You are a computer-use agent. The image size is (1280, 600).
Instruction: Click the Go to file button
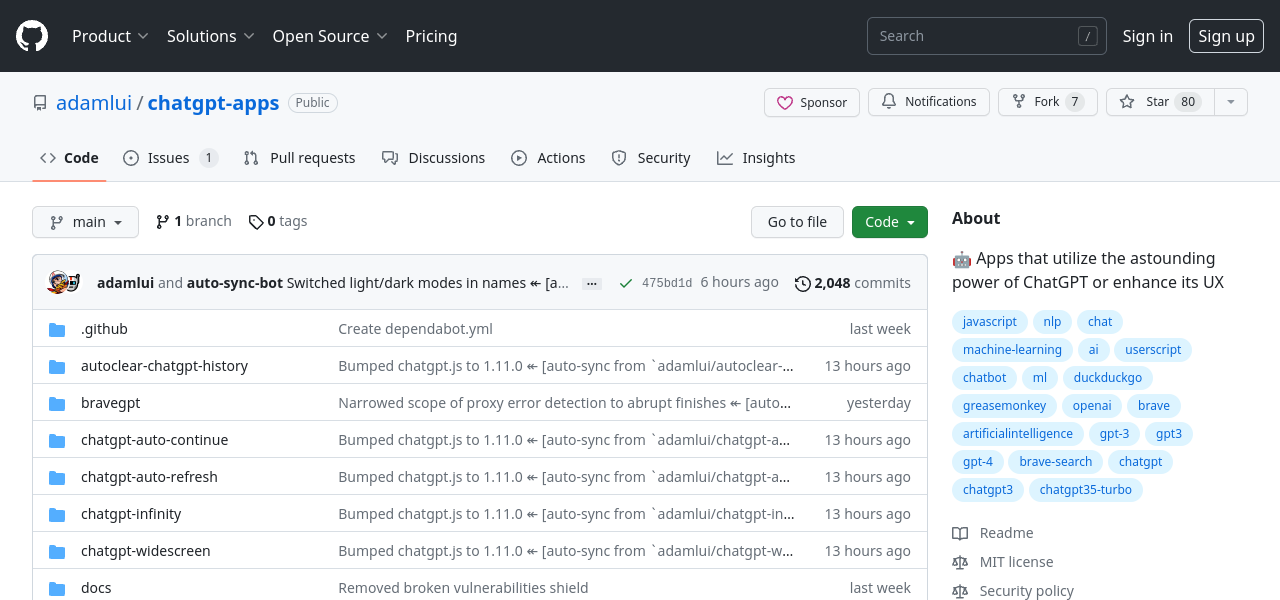[797, 222]
